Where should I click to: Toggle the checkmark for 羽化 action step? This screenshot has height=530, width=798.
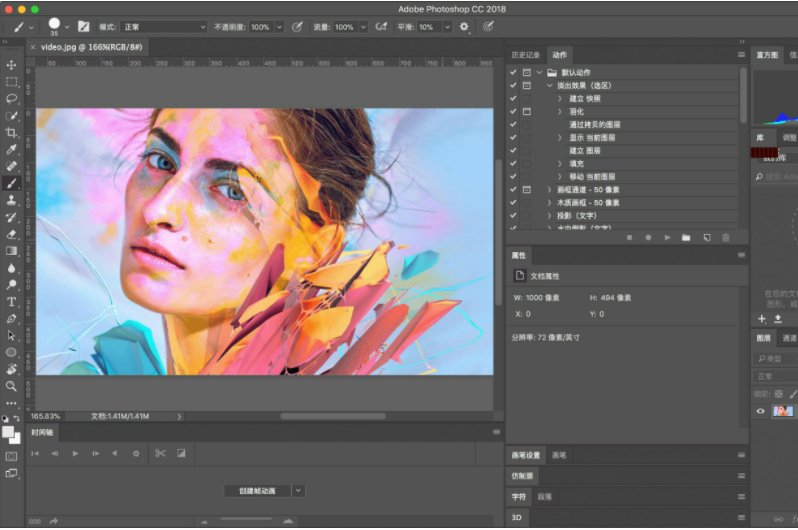pyautogui.click(x=513, y=112)
